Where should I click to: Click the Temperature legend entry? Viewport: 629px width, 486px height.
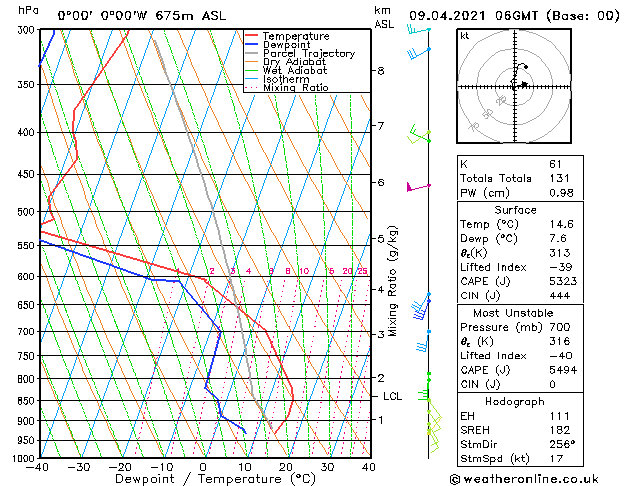click(x=296, y=36)
